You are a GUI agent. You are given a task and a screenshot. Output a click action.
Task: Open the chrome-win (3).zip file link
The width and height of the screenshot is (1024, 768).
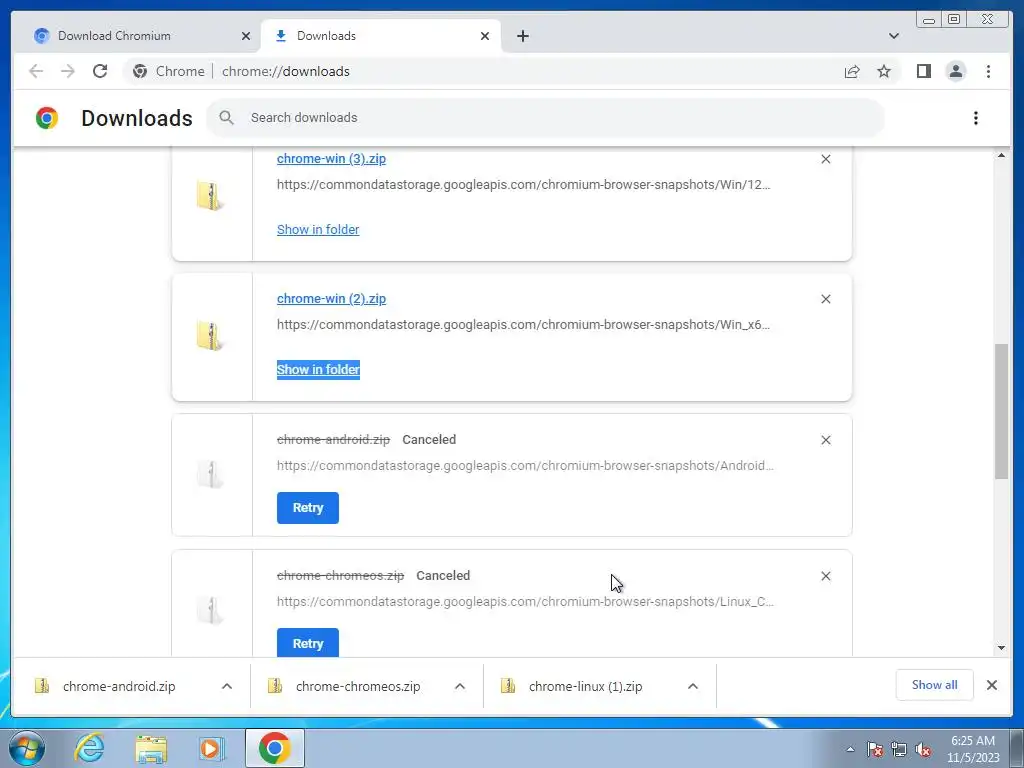coord(331,159)
